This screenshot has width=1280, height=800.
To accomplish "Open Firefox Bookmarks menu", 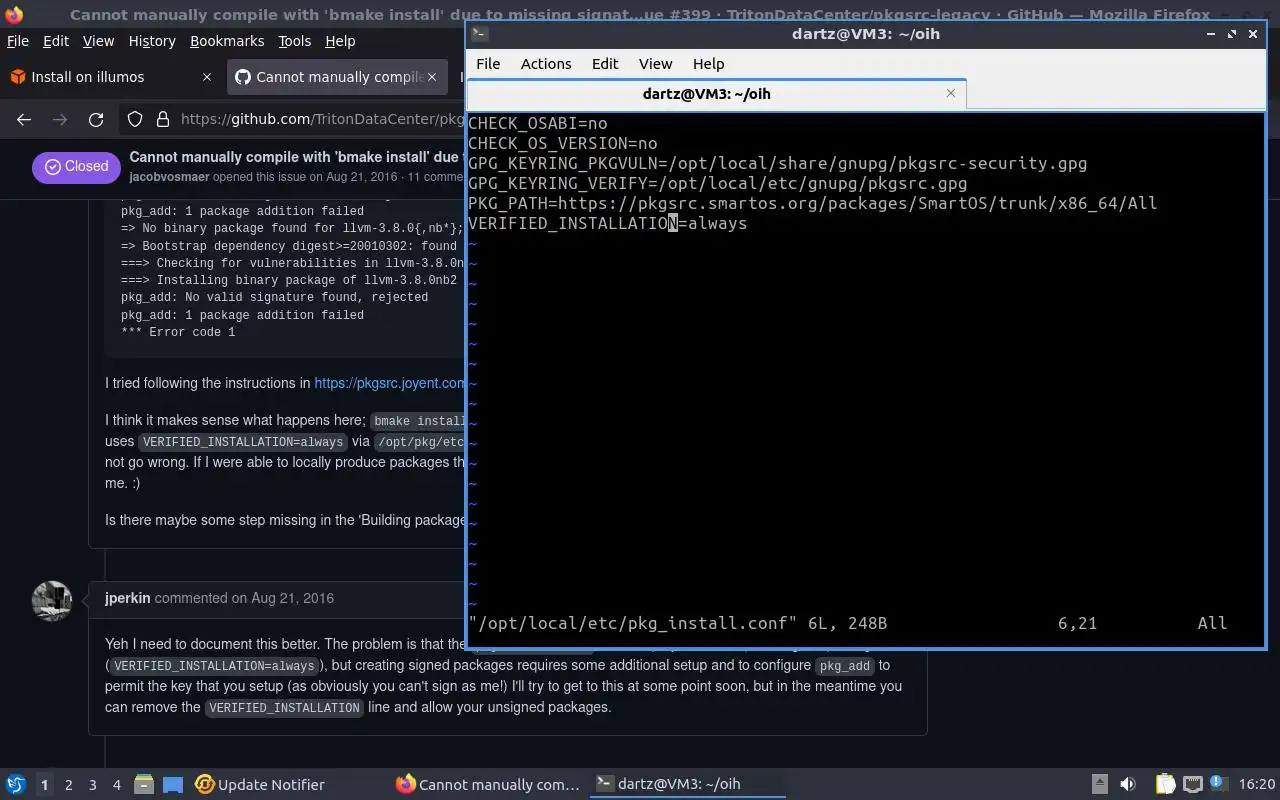I will click(227, 41).
